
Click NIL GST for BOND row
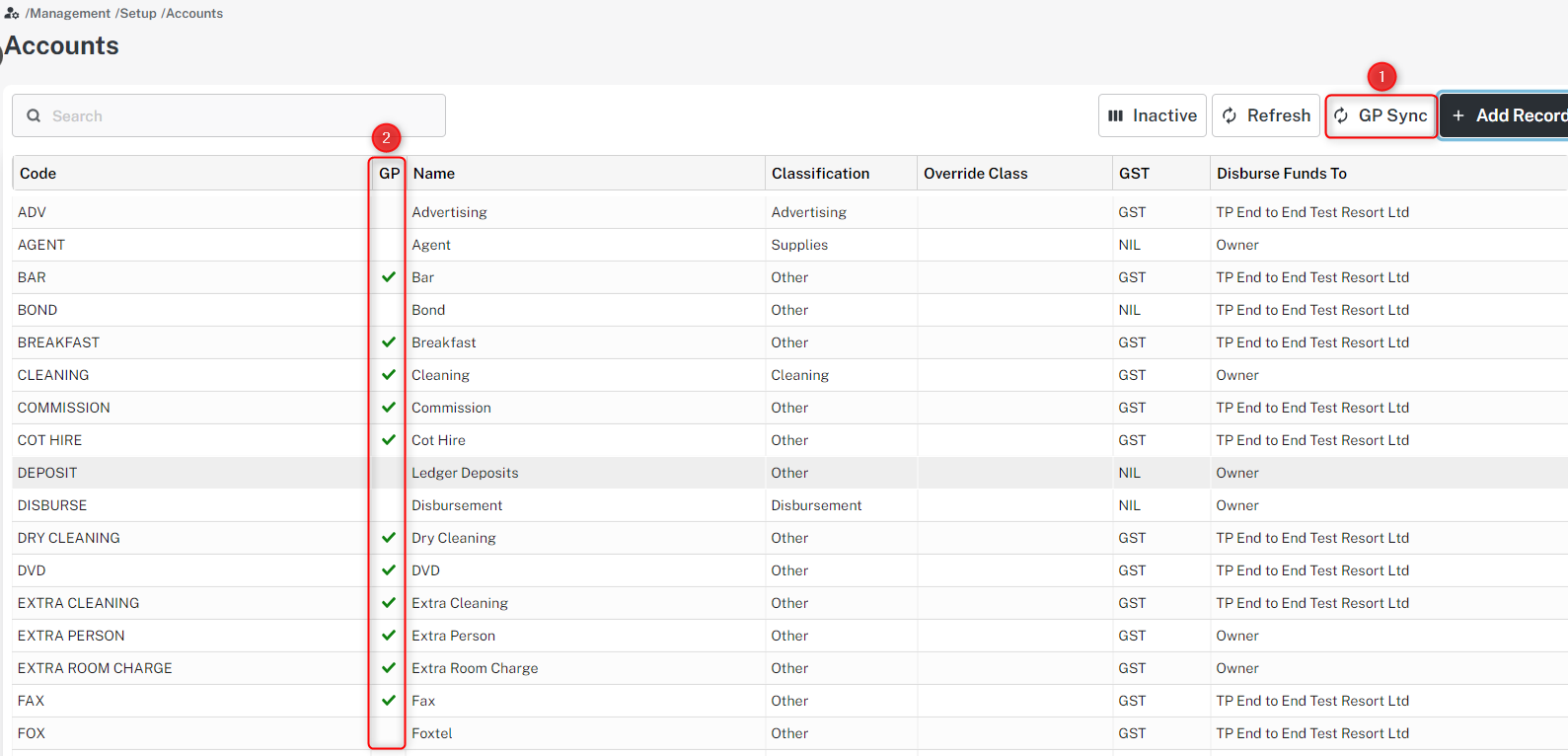coord(1129,310)
